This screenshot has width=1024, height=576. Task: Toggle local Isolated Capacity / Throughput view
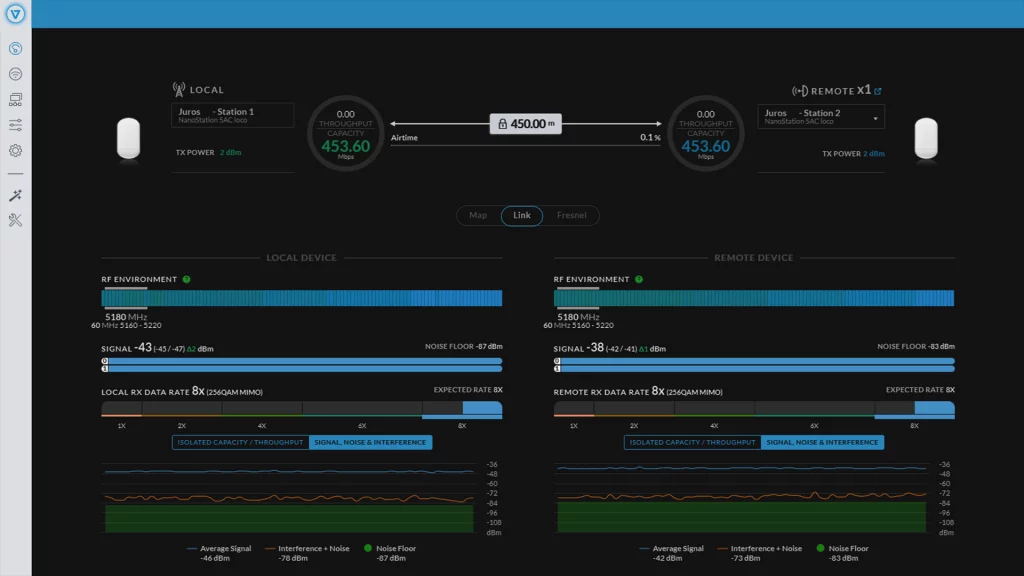point(240,442)
